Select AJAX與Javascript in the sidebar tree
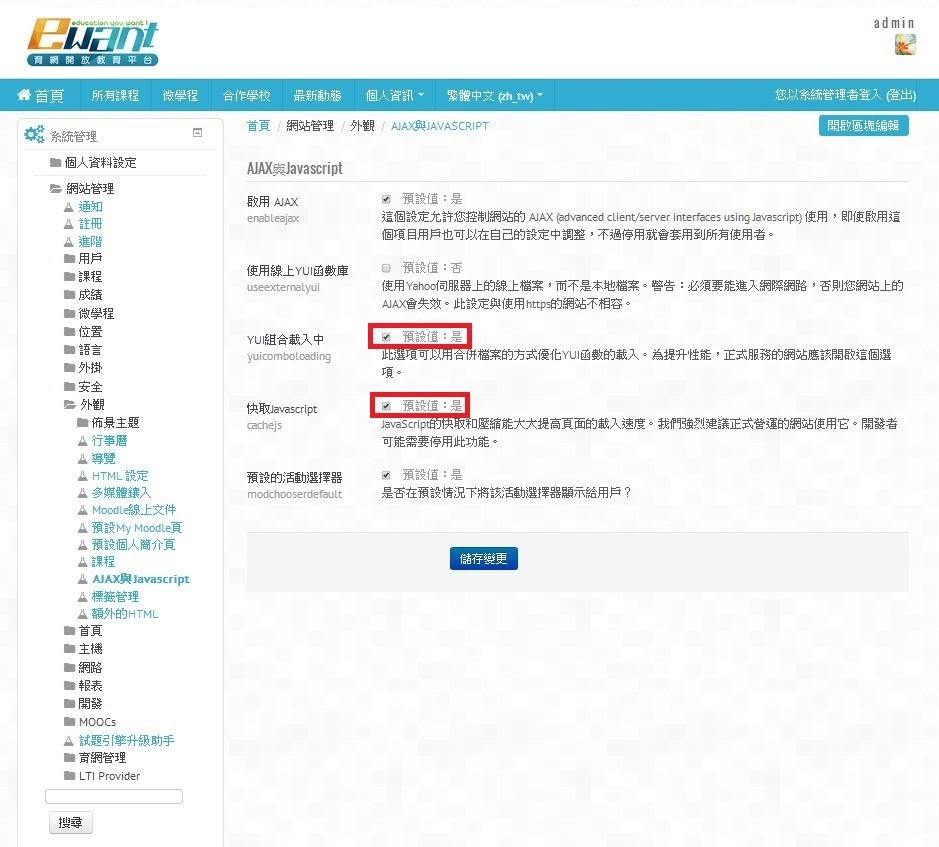Viewport: 939px width, 847px height. pos(141,579)
